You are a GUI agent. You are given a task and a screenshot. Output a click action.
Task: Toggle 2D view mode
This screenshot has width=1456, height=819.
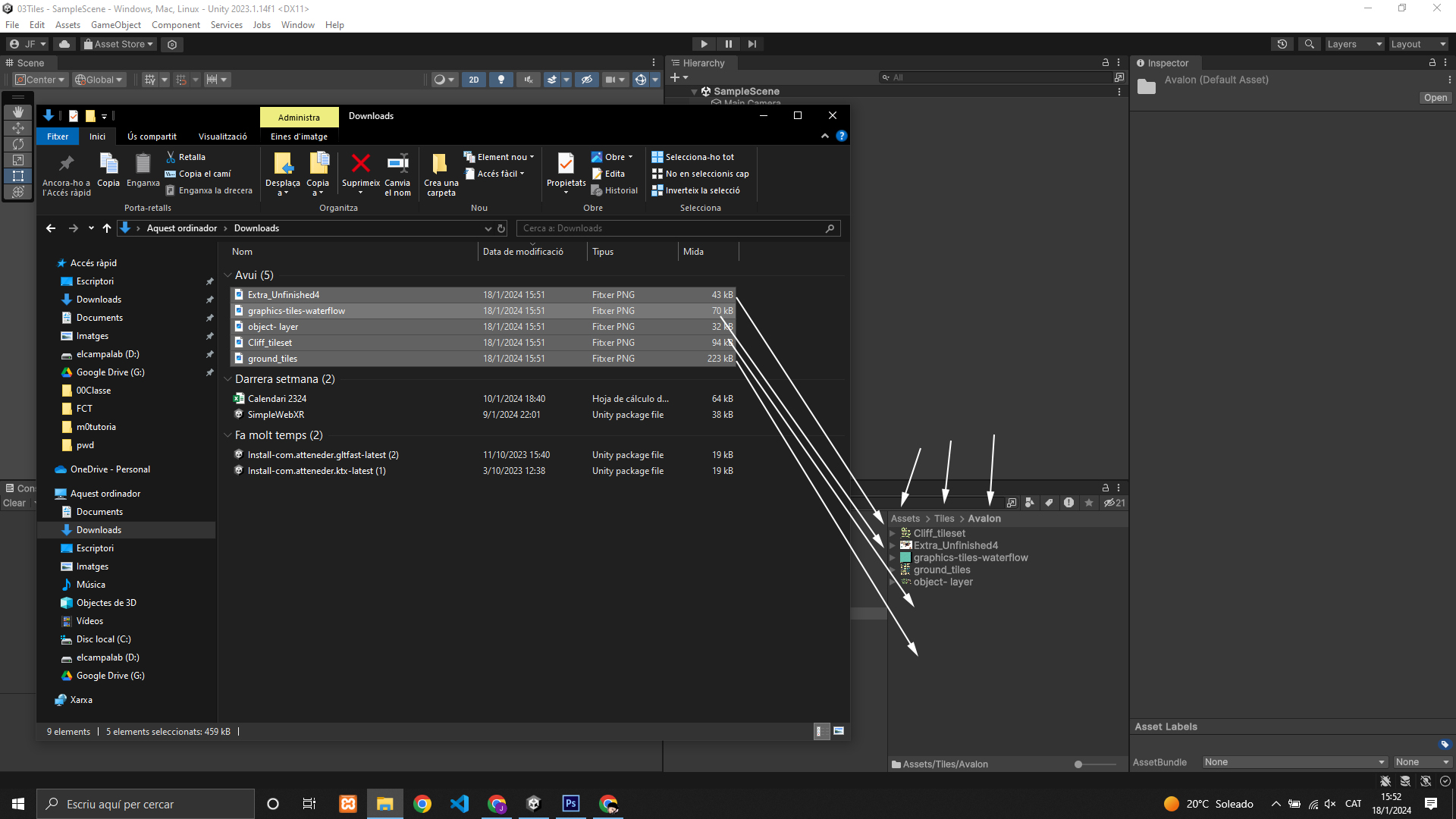[x=474, y=80]
